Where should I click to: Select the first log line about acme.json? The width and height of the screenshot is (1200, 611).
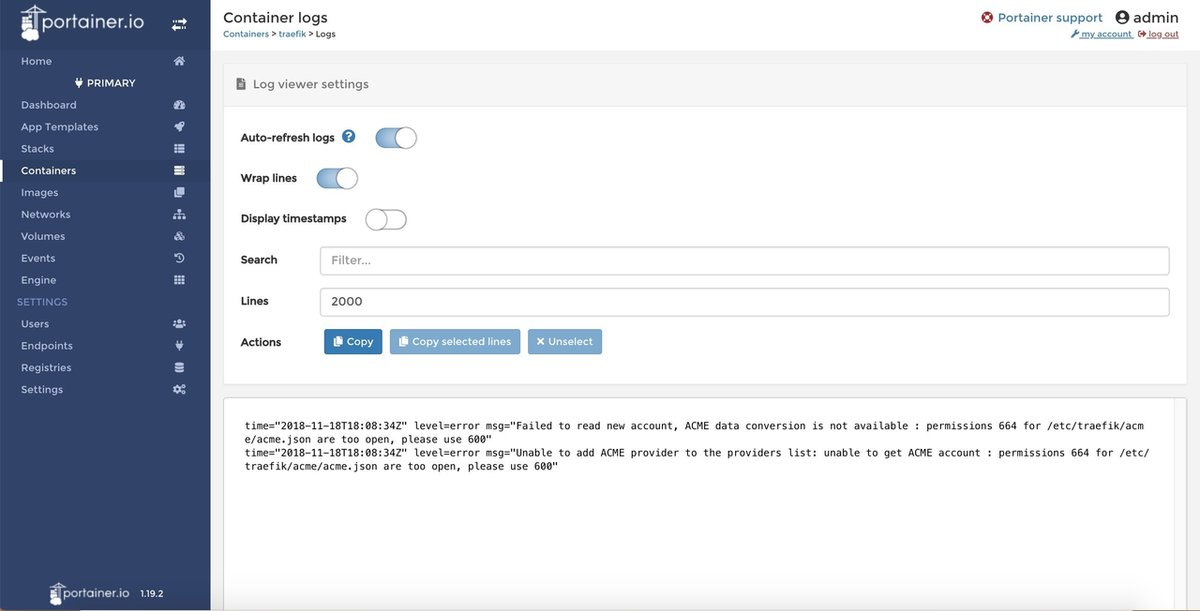point(695,432)
